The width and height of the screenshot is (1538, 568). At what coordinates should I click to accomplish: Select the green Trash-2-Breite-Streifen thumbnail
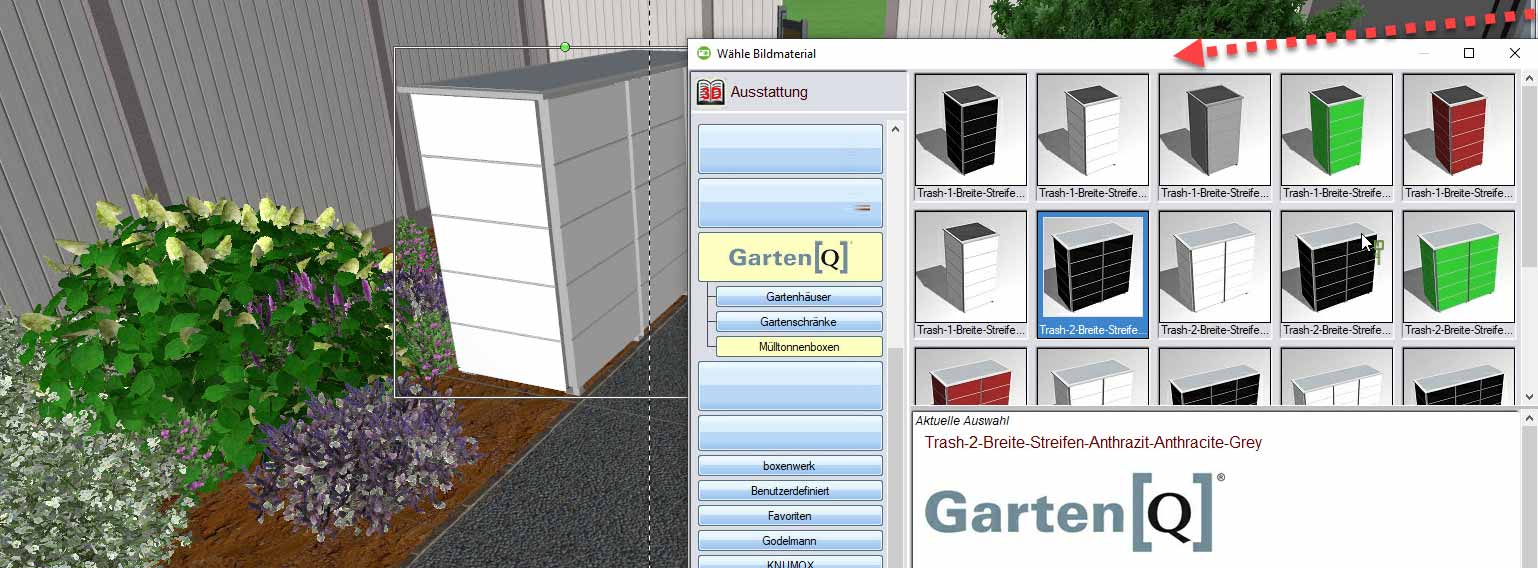pos(1459,274)
